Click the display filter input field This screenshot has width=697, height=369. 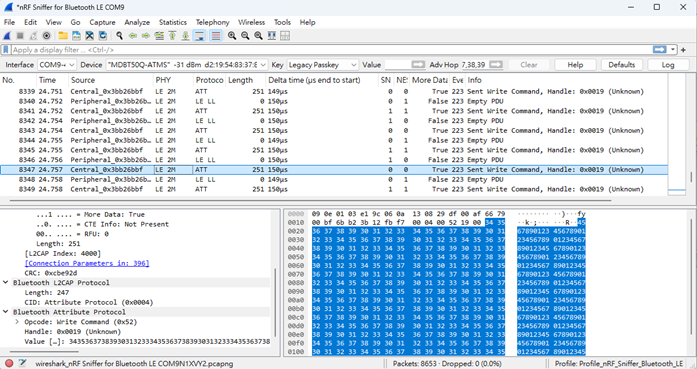point(331,50)
